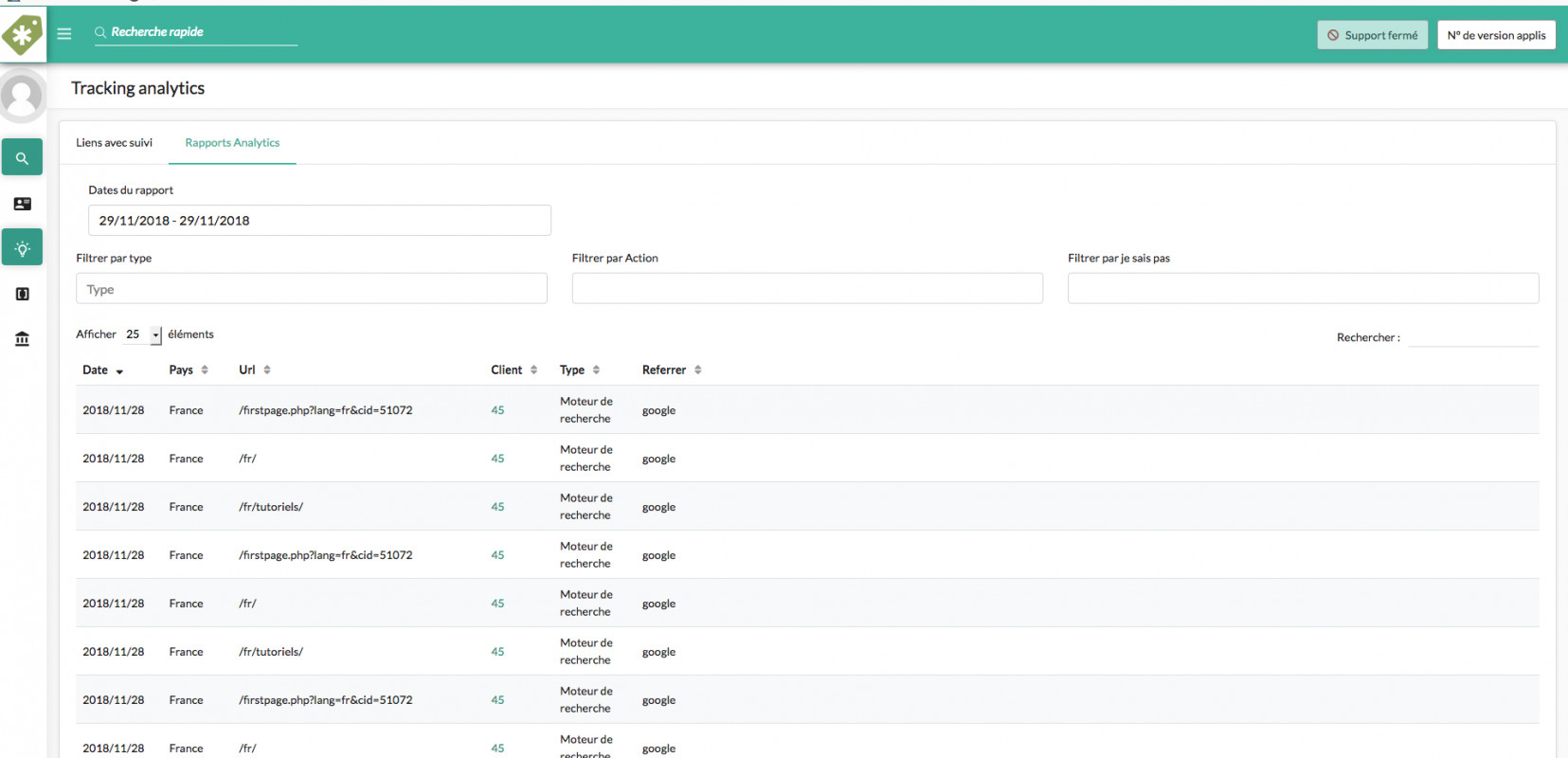Open the Filtrer par type field
This screenshot has height=758, width=1568.
pos(312,288)
